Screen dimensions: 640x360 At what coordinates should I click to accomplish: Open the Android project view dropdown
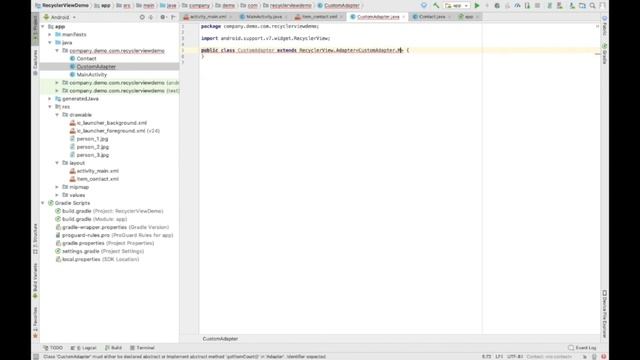coord(60,17)
